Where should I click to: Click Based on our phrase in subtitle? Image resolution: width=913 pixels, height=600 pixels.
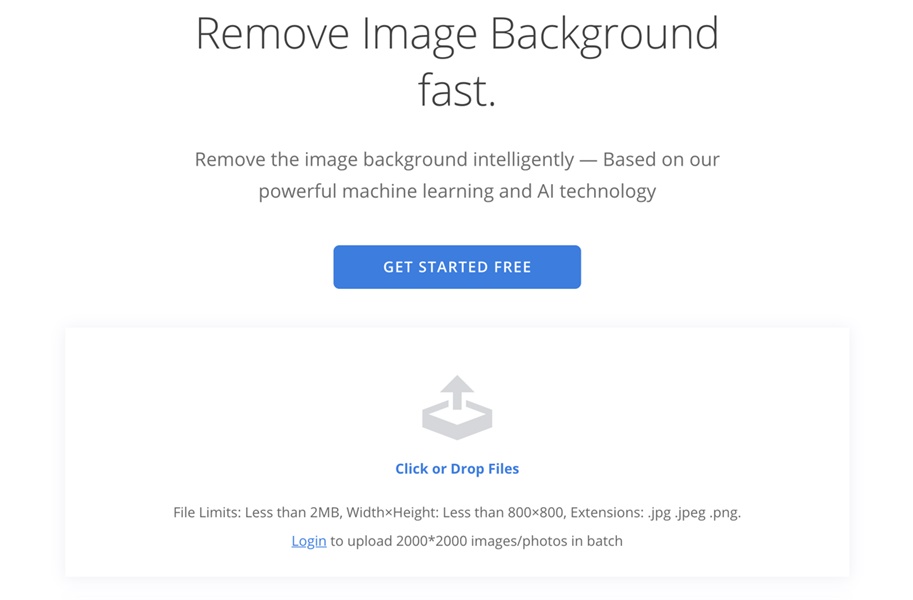[661, 160]
